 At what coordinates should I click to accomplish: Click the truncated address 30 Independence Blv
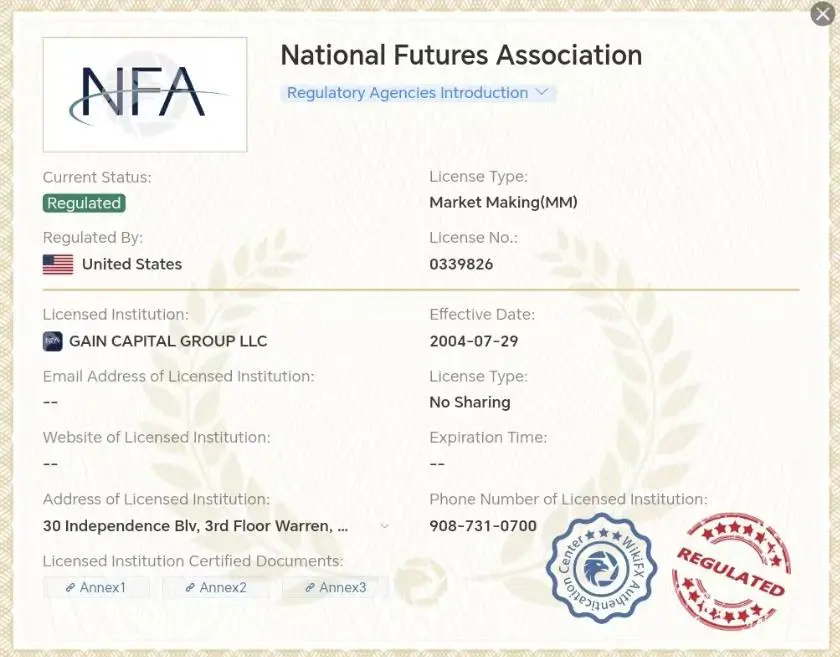tap(196, 526)
